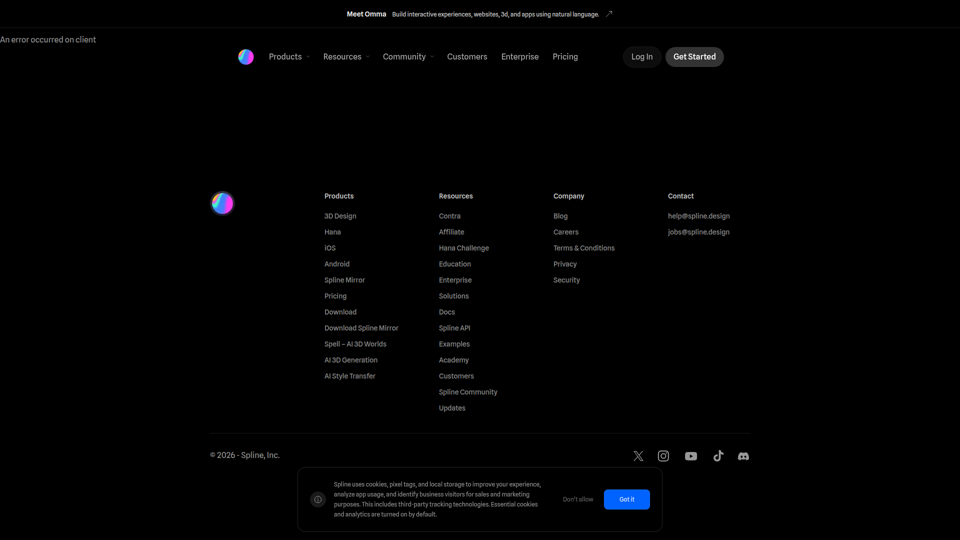Image resolution: width=960 pixels, height=540 pixels.
Task: Open AI 3D Generation link
Action: coord(351,360)
